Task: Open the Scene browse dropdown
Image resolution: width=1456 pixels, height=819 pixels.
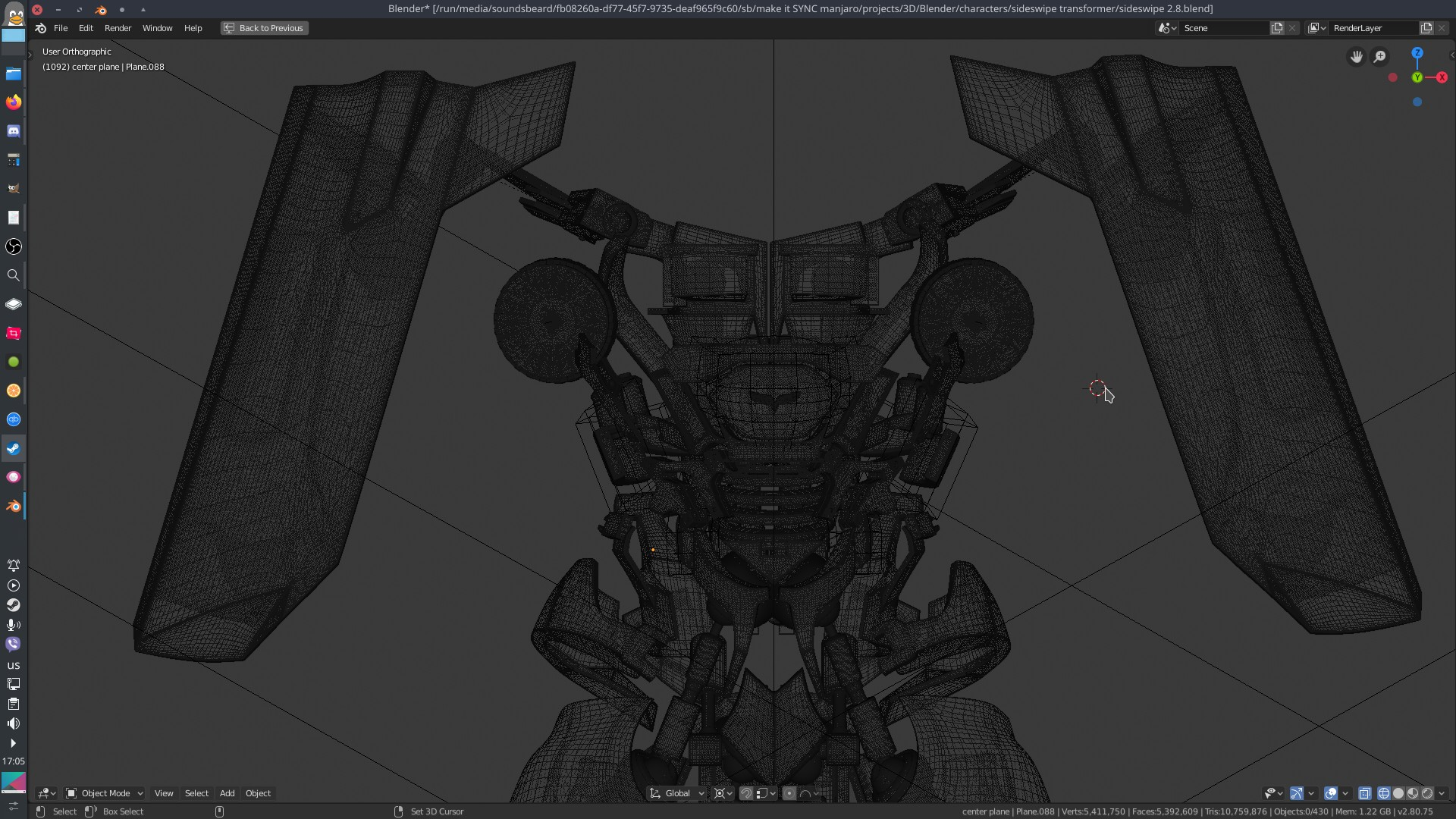Action: coord(1167,28)
